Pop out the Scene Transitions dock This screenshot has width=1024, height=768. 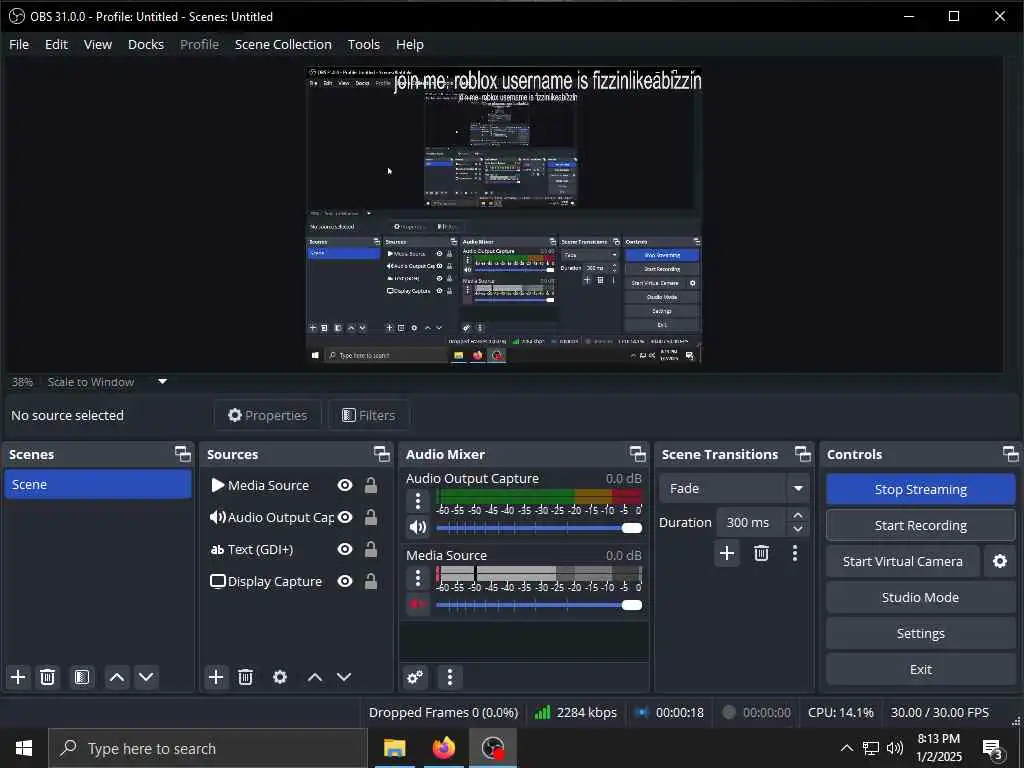(803, 454)
